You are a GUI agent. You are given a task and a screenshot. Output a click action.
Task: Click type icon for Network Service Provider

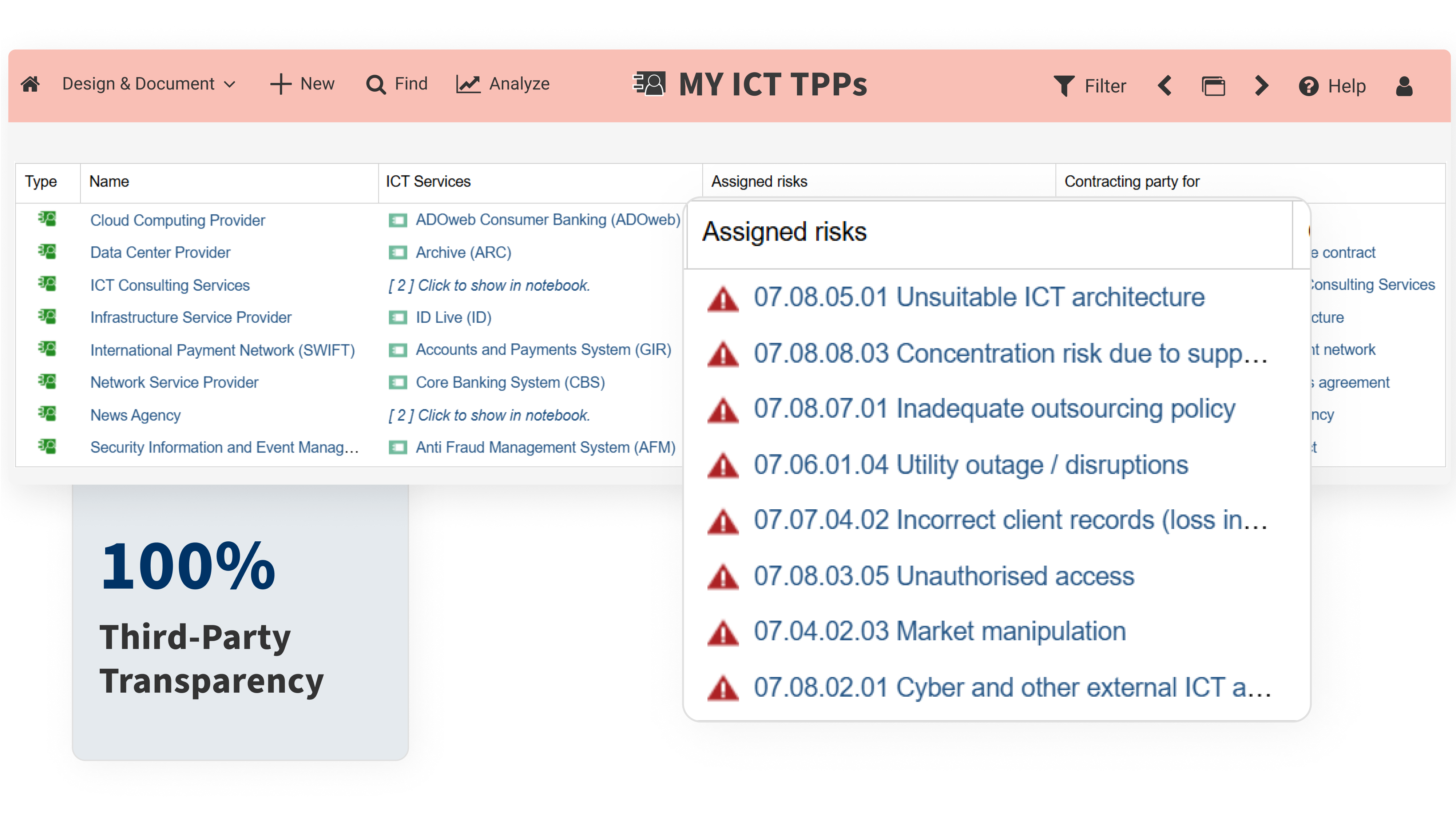click(x=47, y=381)
